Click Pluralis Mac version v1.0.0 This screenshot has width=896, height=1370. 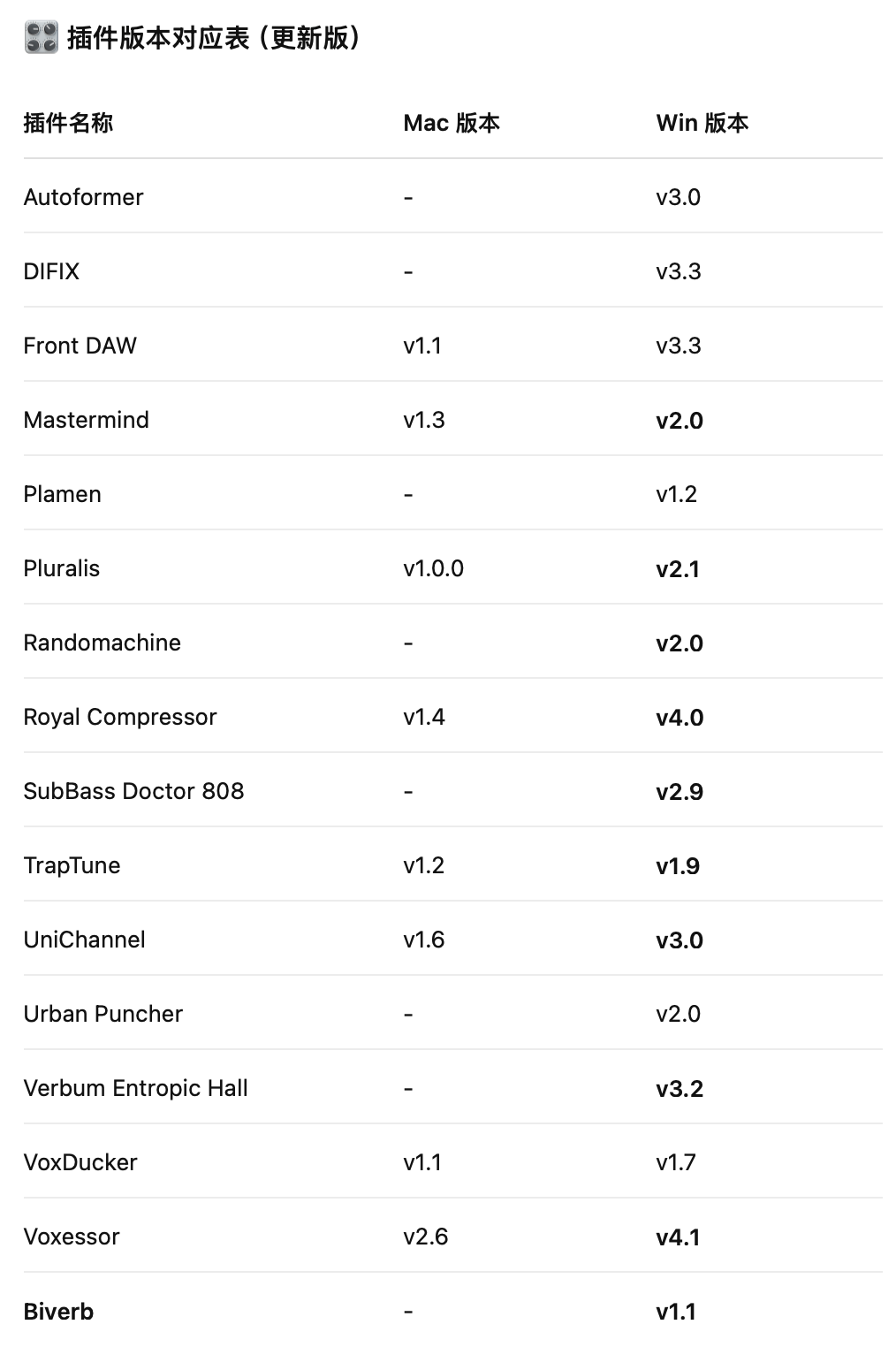(x=433, y=568)
